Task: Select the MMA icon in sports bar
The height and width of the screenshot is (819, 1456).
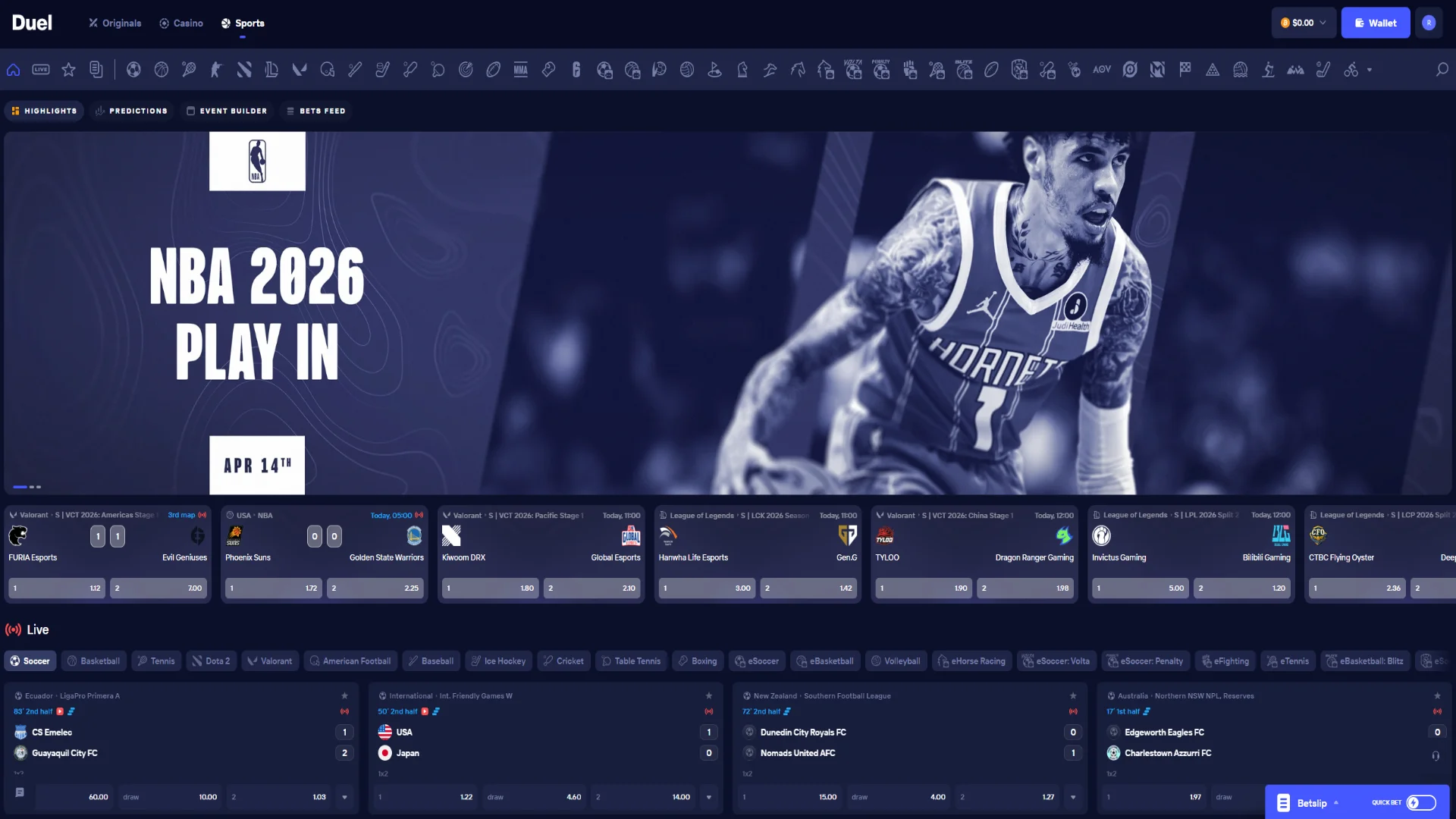Action: 521,70
